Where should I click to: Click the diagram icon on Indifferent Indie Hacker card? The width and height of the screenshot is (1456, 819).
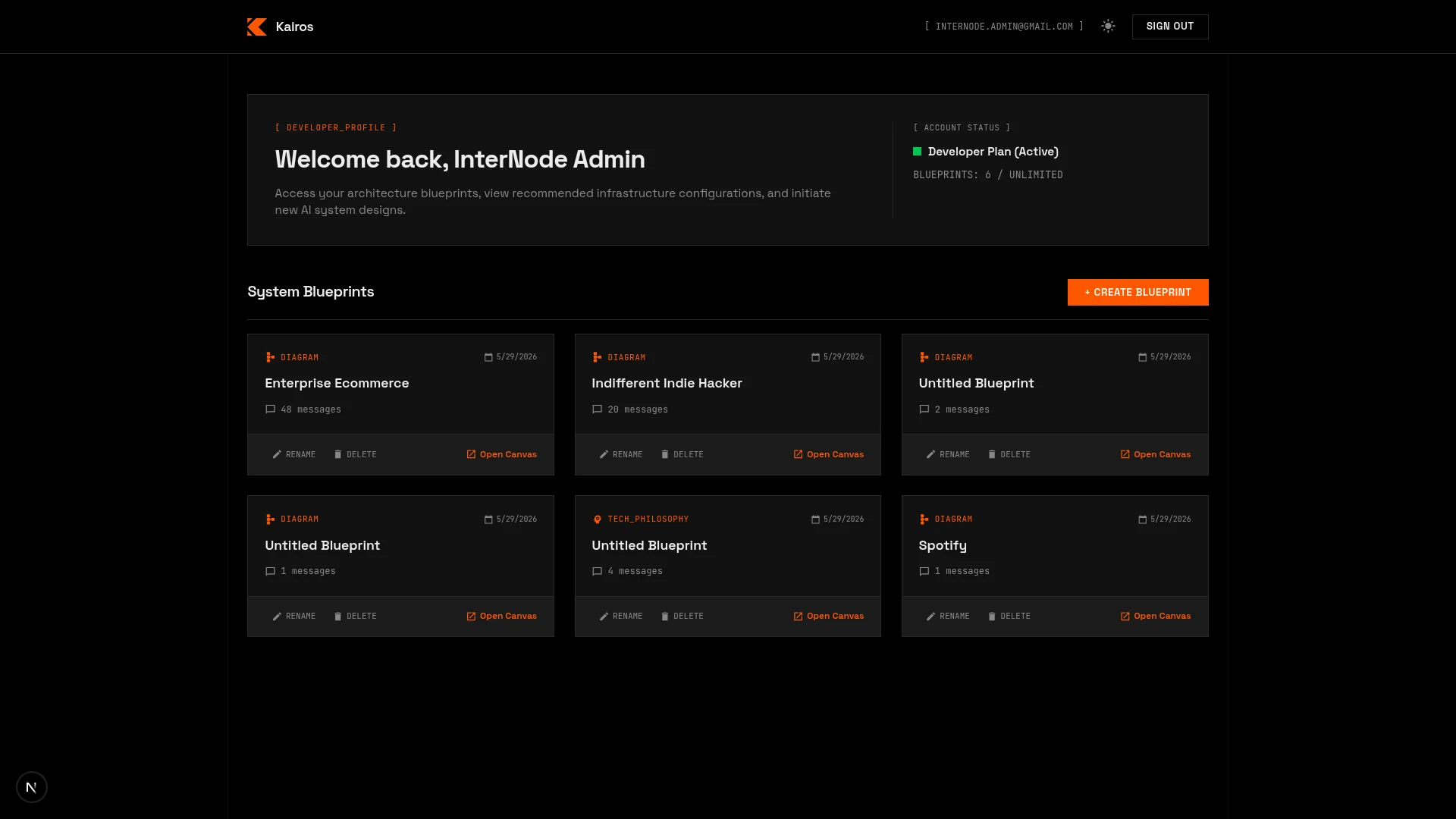click(597, 357)
